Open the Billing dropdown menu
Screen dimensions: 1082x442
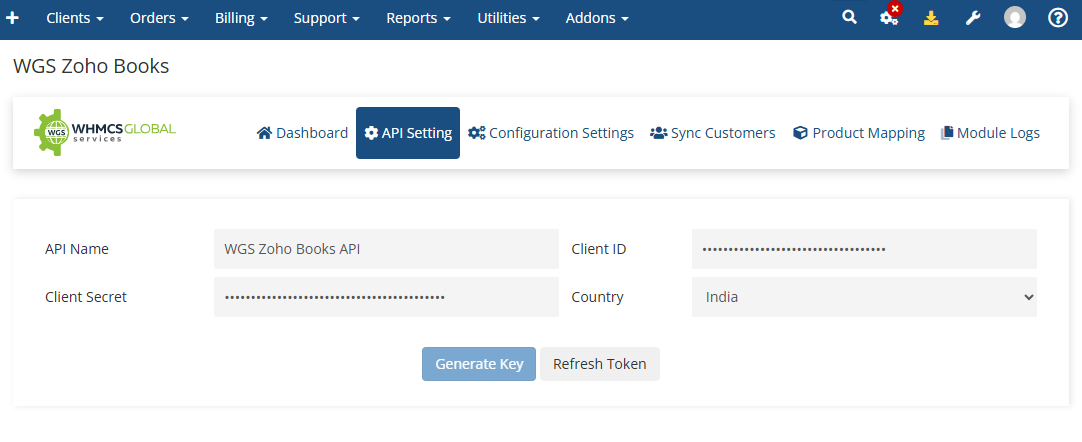(241, 18)
